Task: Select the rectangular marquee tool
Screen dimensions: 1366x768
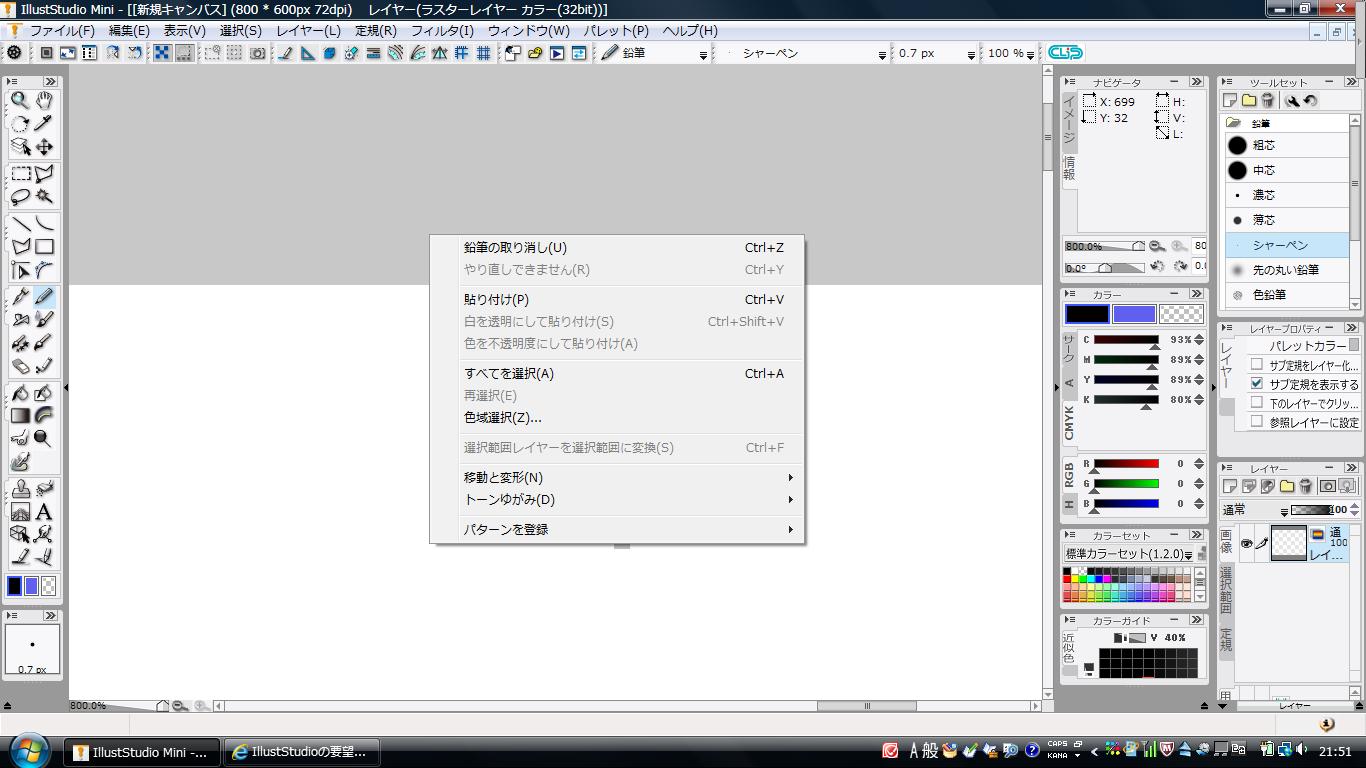Action: (x=20, y=174)
